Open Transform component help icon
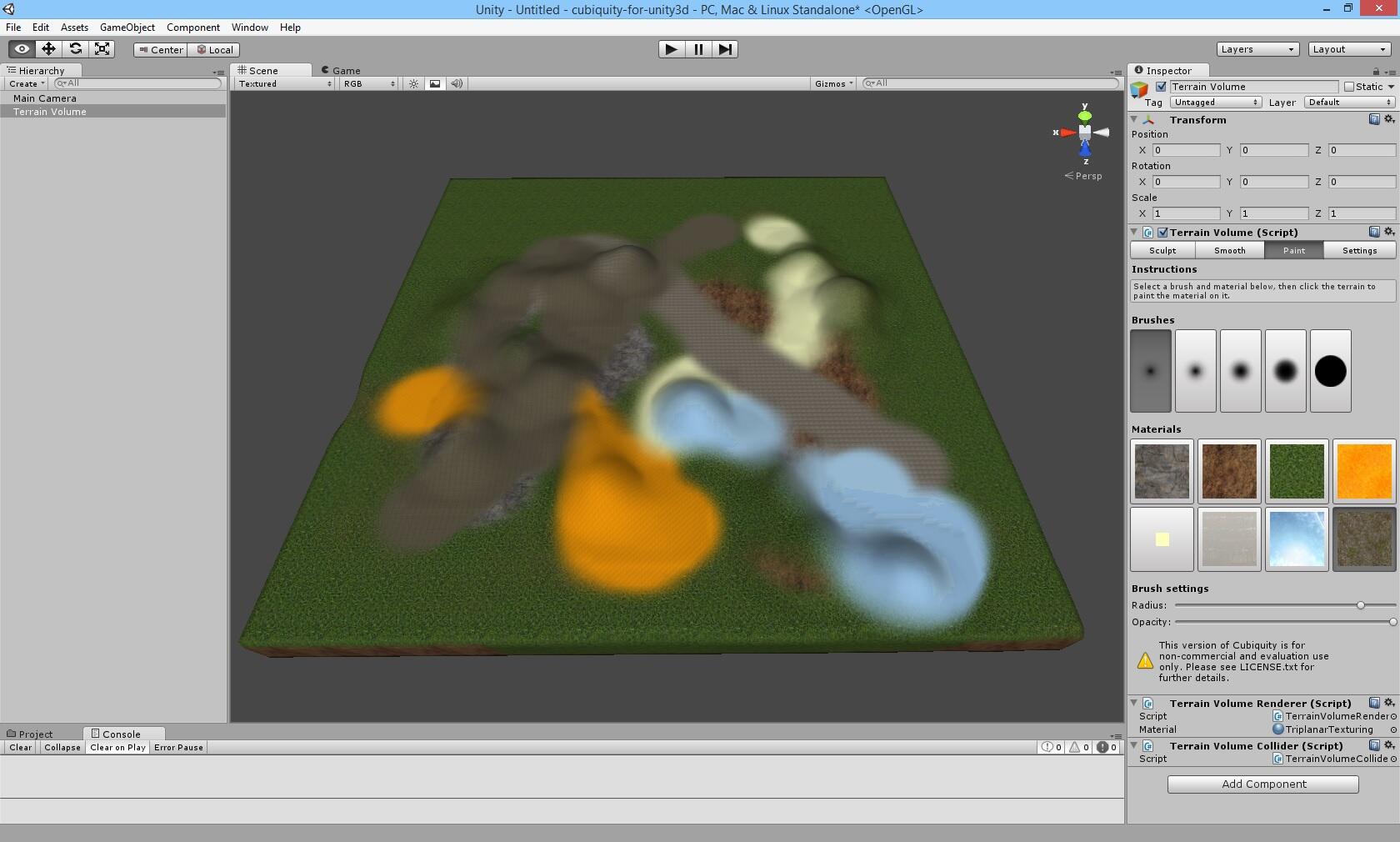Viewport: 1400px width, 842px height. tap(1374, 119)
